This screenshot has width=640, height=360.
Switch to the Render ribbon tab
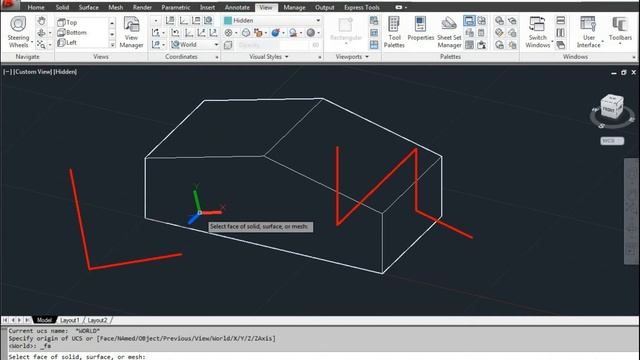point(142,7)
